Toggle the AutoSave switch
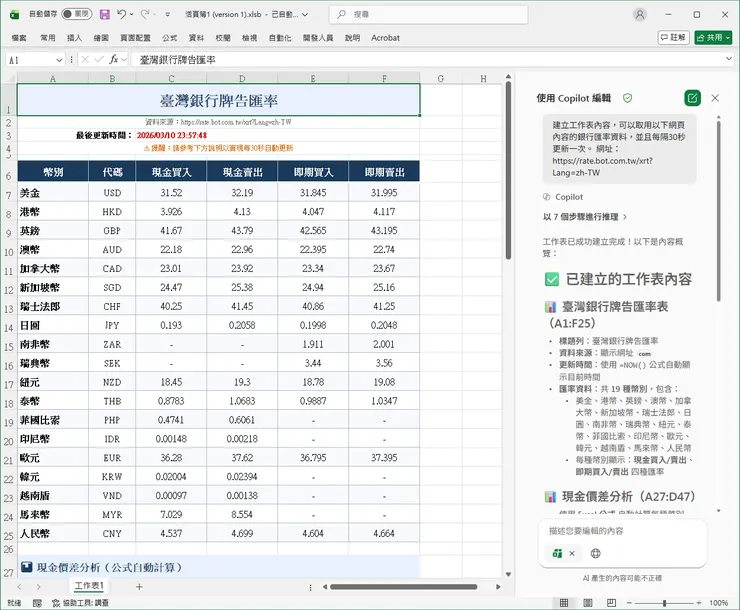Image resolution: width=740 pixels, height=610 pixels. pyautogui.click(x=76, y=14)
